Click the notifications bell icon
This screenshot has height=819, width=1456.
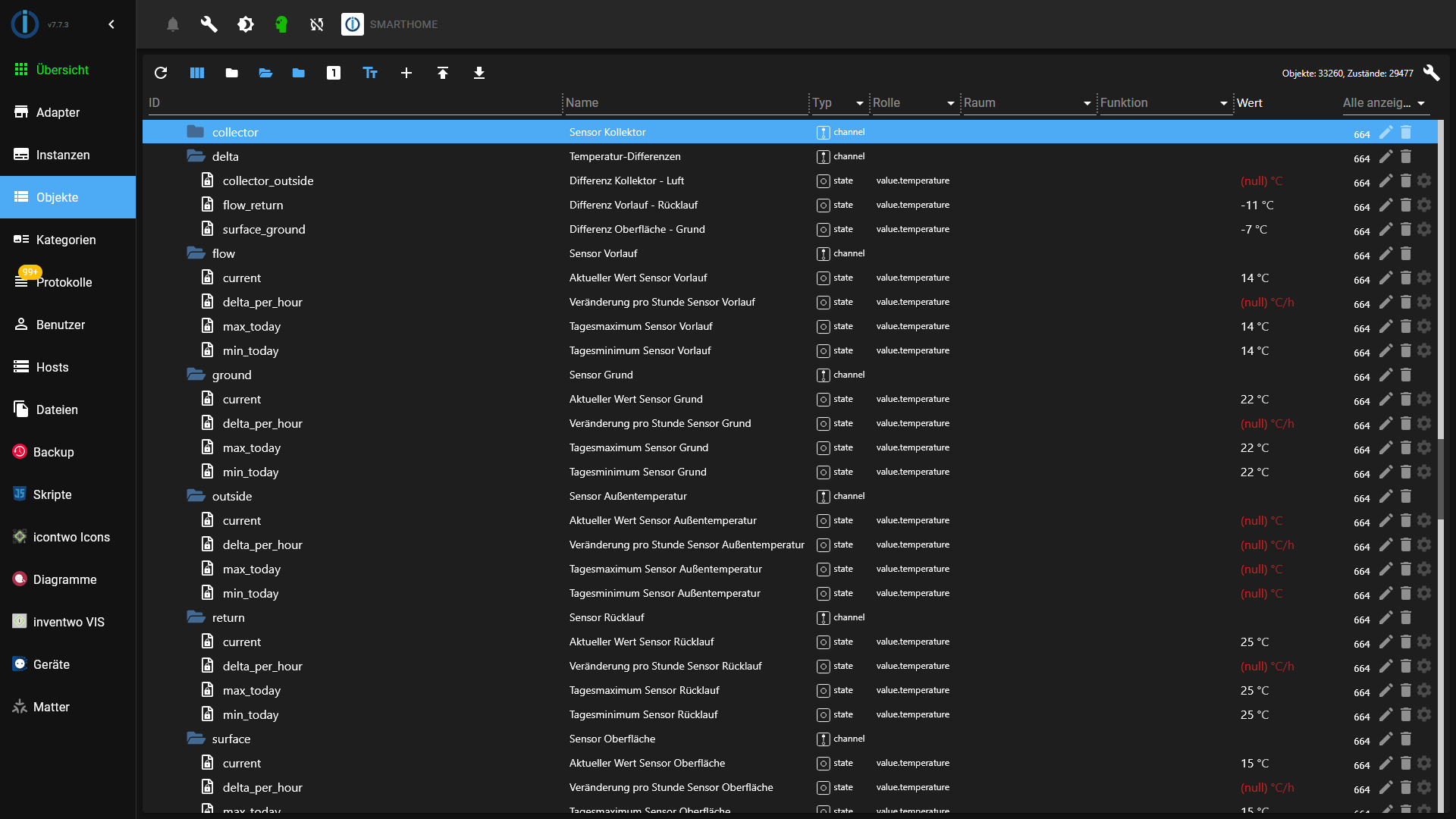click(173, 24)
